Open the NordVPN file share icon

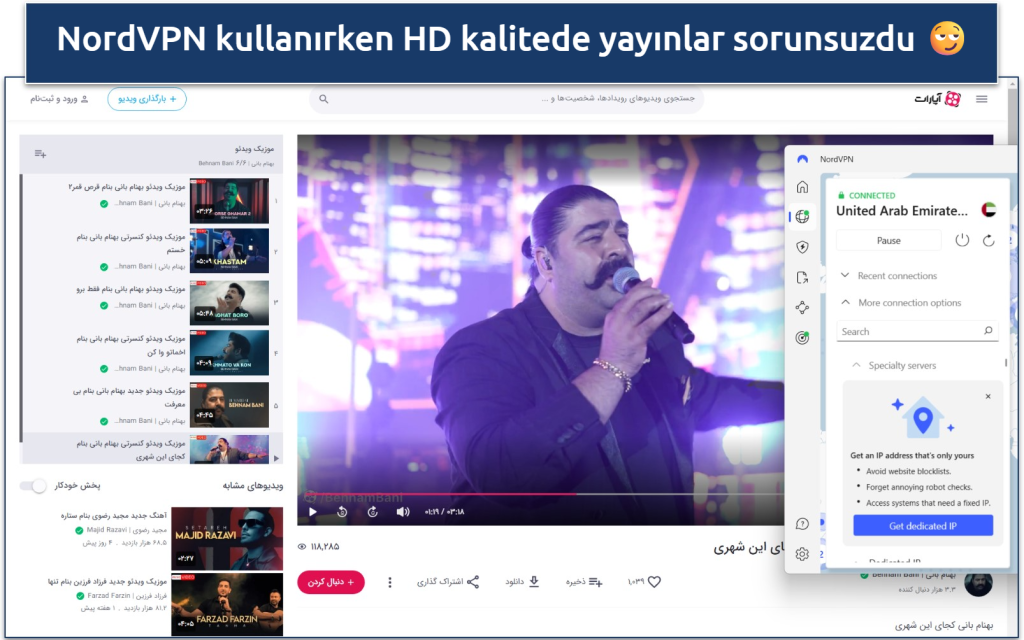click(802, 278)
